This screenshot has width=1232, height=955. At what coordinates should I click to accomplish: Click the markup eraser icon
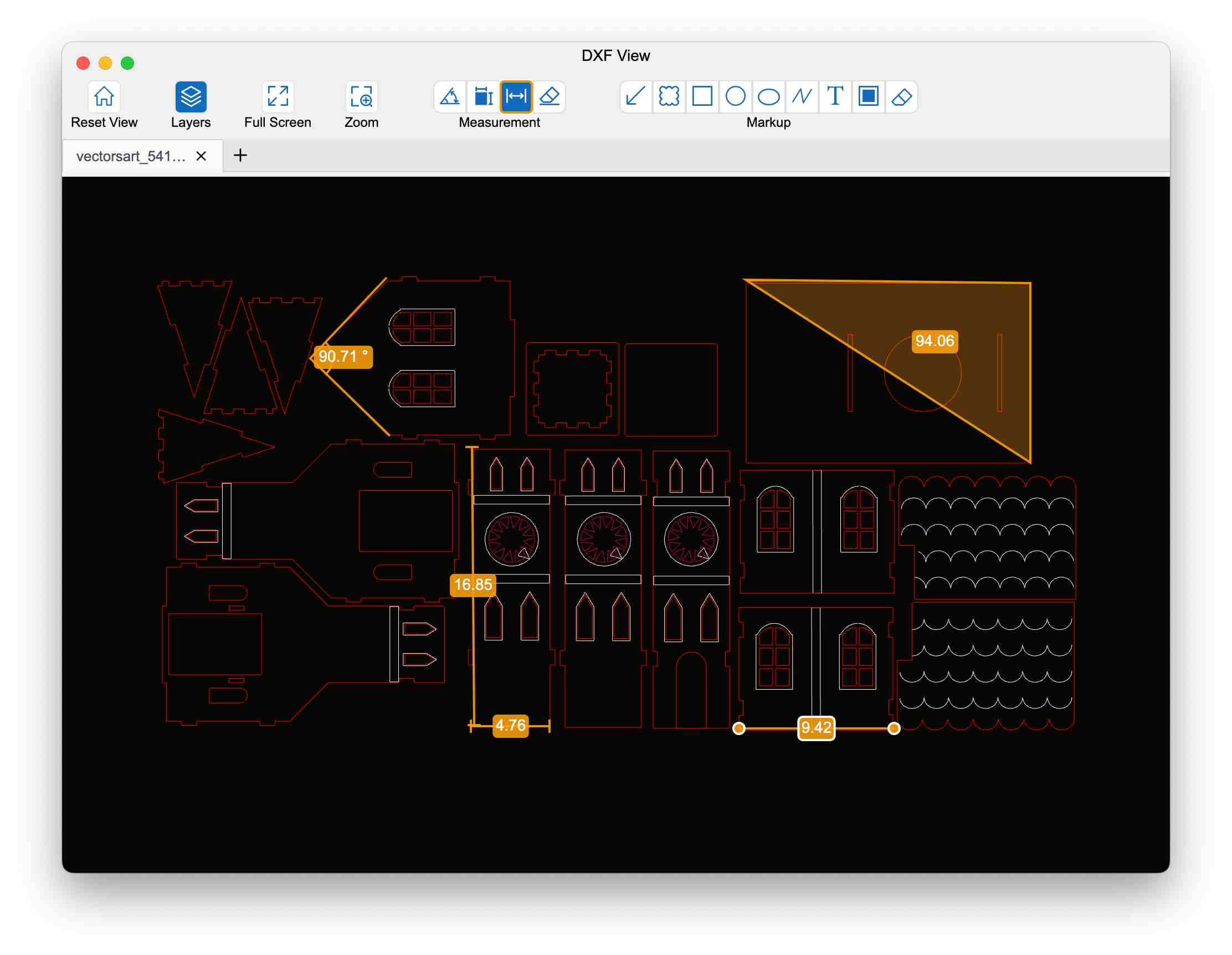(902, 96)
